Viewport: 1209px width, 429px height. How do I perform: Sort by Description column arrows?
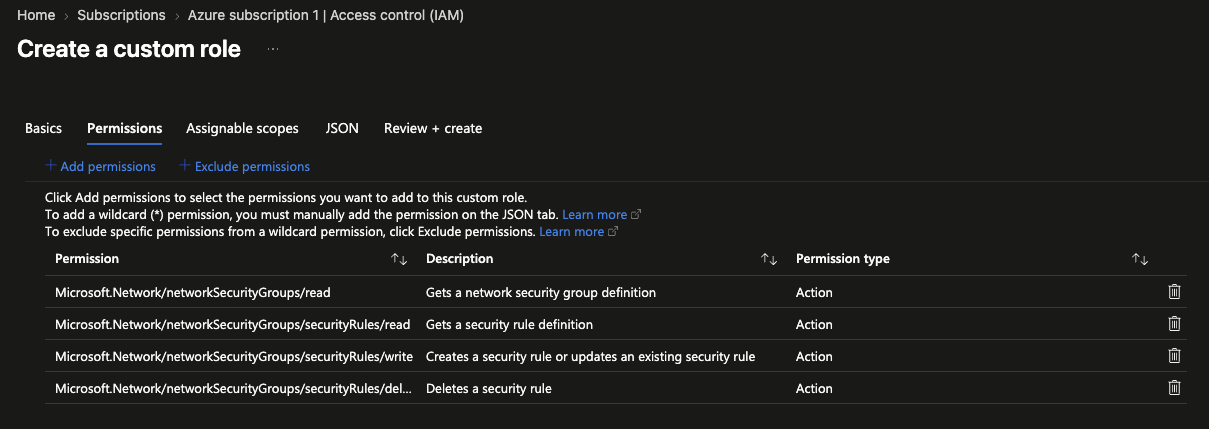769,259
